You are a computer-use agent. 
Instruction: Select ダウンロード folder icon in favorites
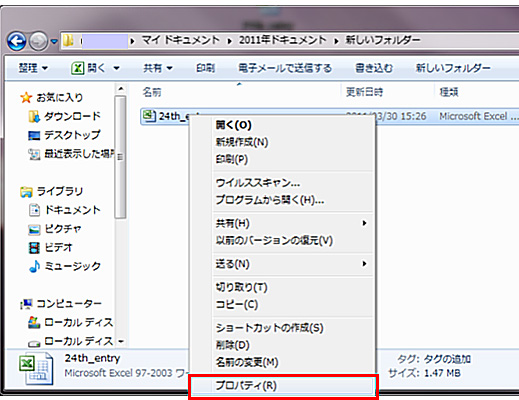[x=34, y=116]
